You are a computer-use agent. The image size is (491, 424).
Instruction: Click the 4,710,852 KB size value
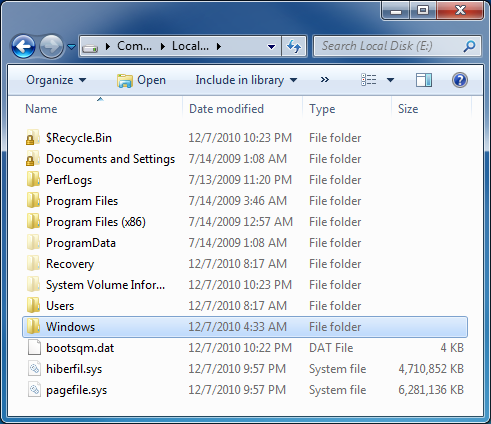point(431,369)
